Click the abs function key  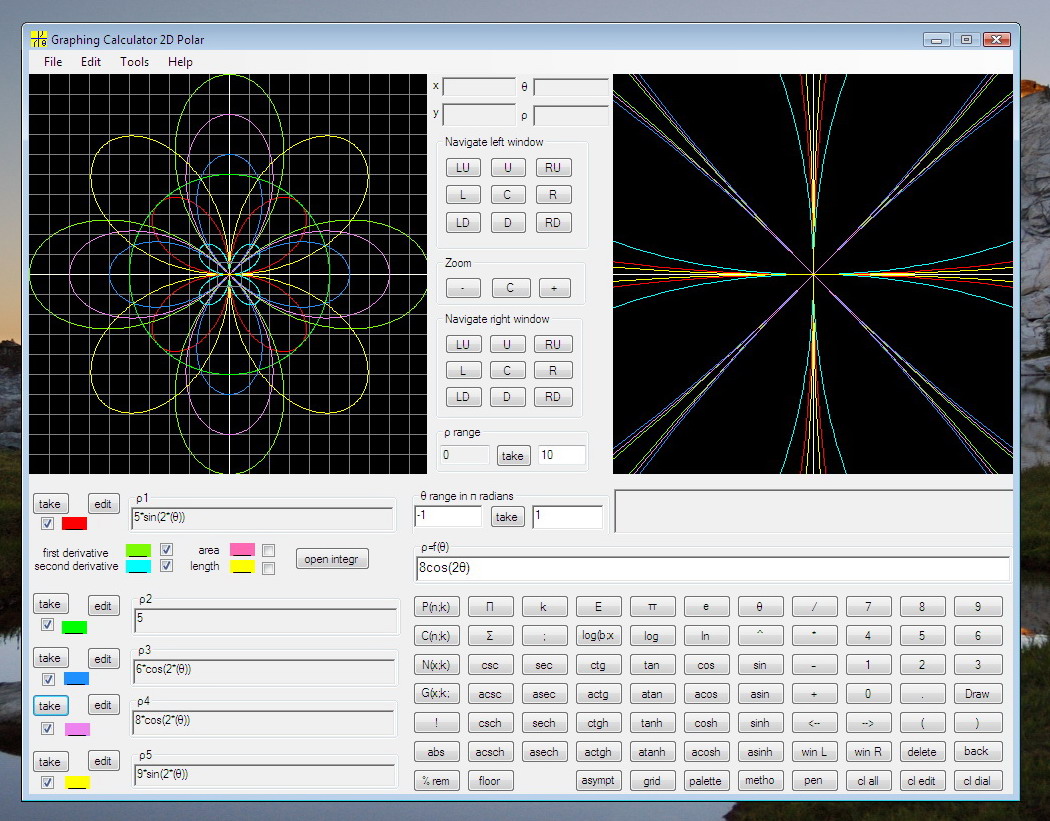click(x=436, y=751)
